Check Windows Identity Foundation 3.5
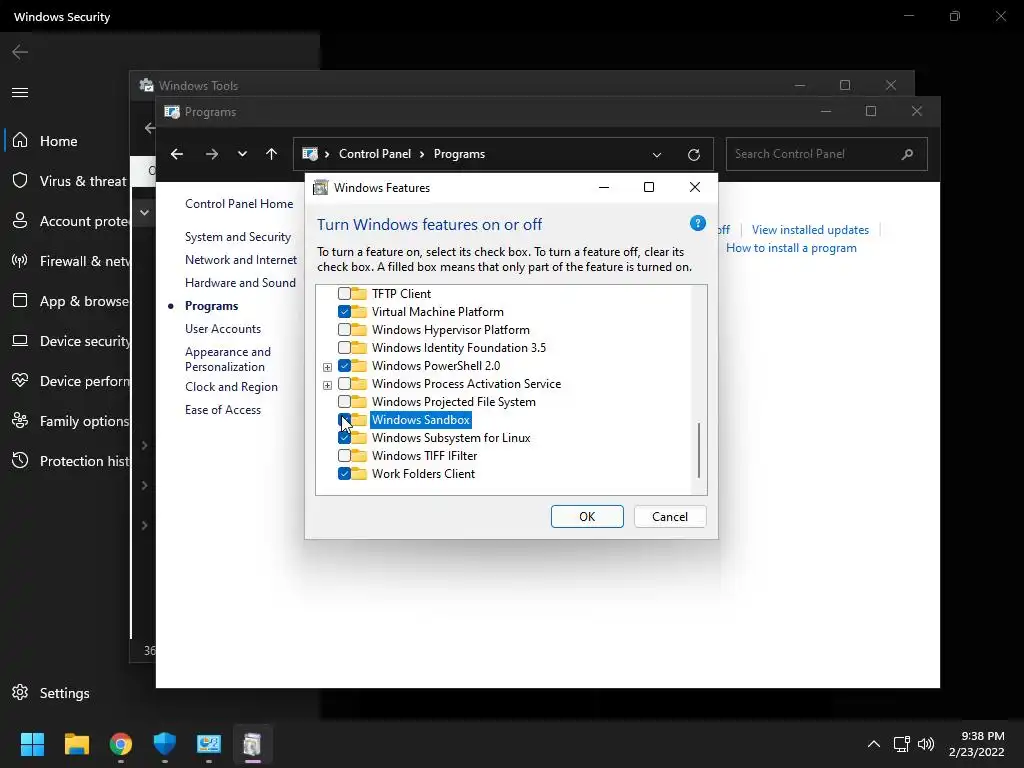Viewport: 1024px width, 768px height. (344, 347)
